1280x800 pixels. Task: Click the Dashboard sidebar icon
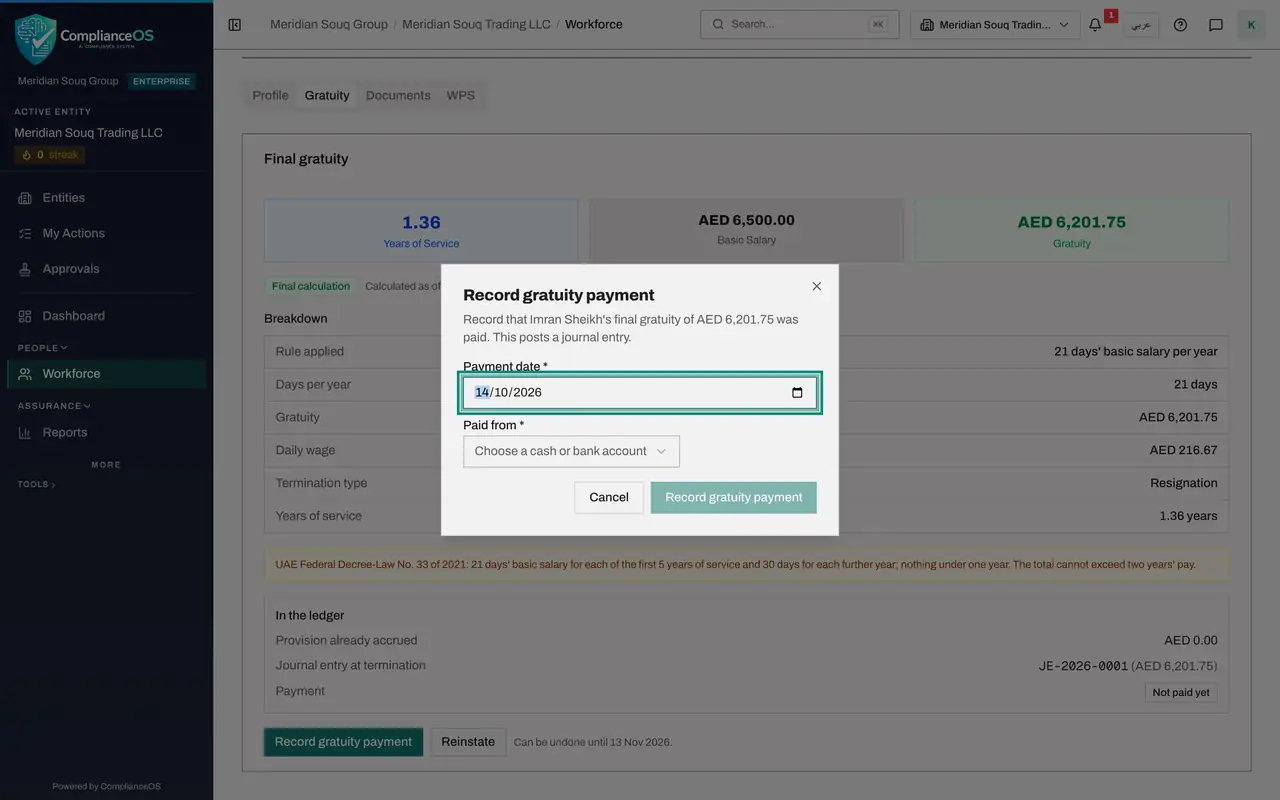(25, 316)
